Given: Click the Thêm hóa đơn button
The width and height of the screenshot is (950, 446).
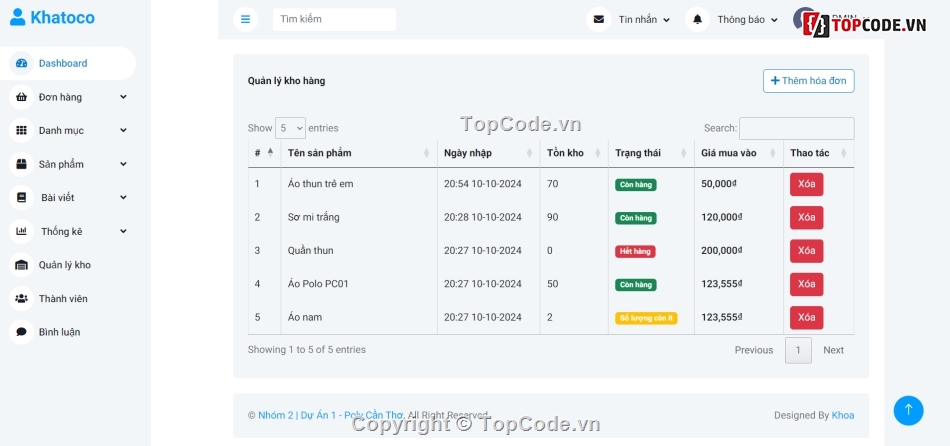Looking at the screenshot, I should [808, 81].
